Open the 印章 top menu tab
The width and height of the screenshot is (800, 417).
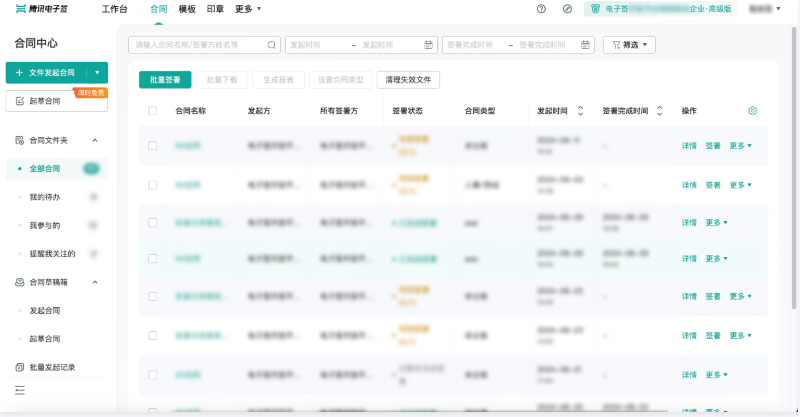(x=215, y=9)
